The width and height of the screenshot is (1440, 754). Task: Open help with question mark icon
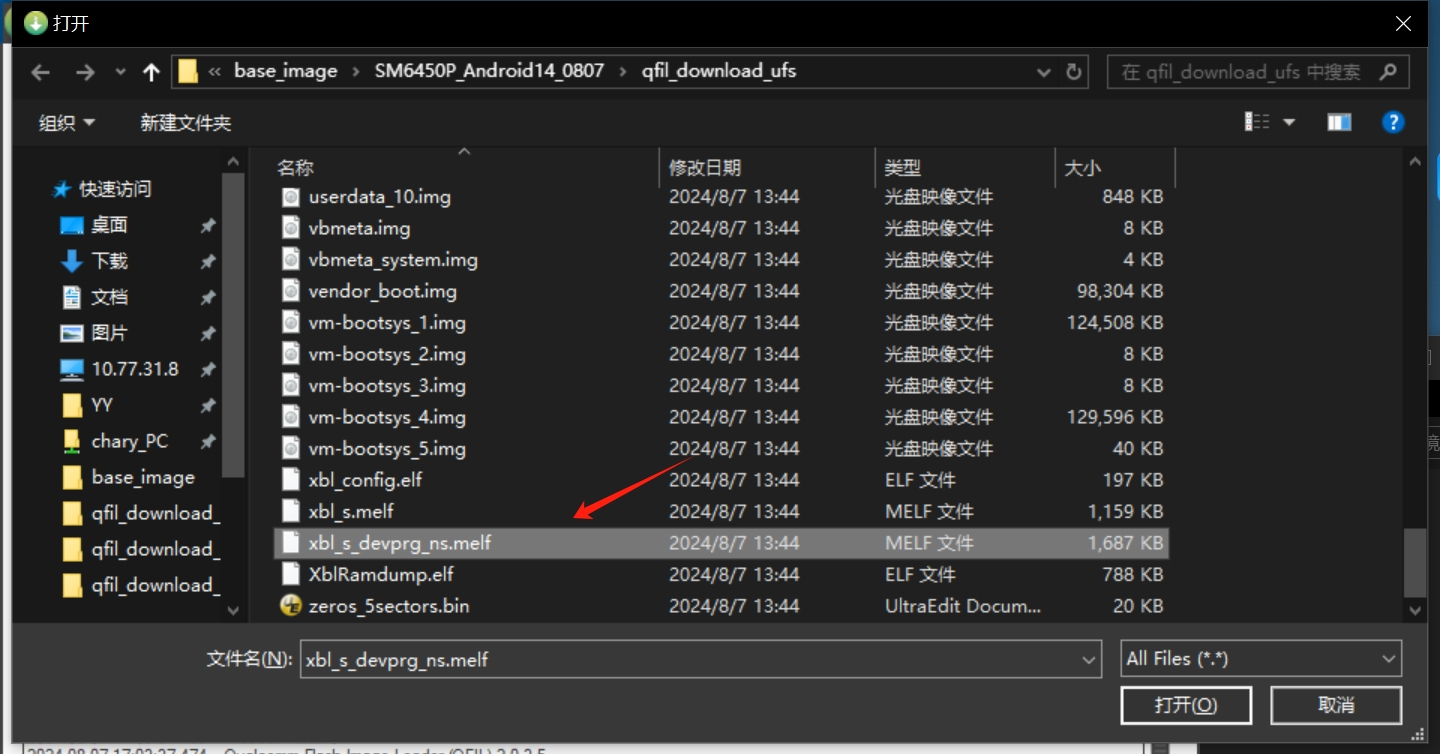click(1392, 122)
